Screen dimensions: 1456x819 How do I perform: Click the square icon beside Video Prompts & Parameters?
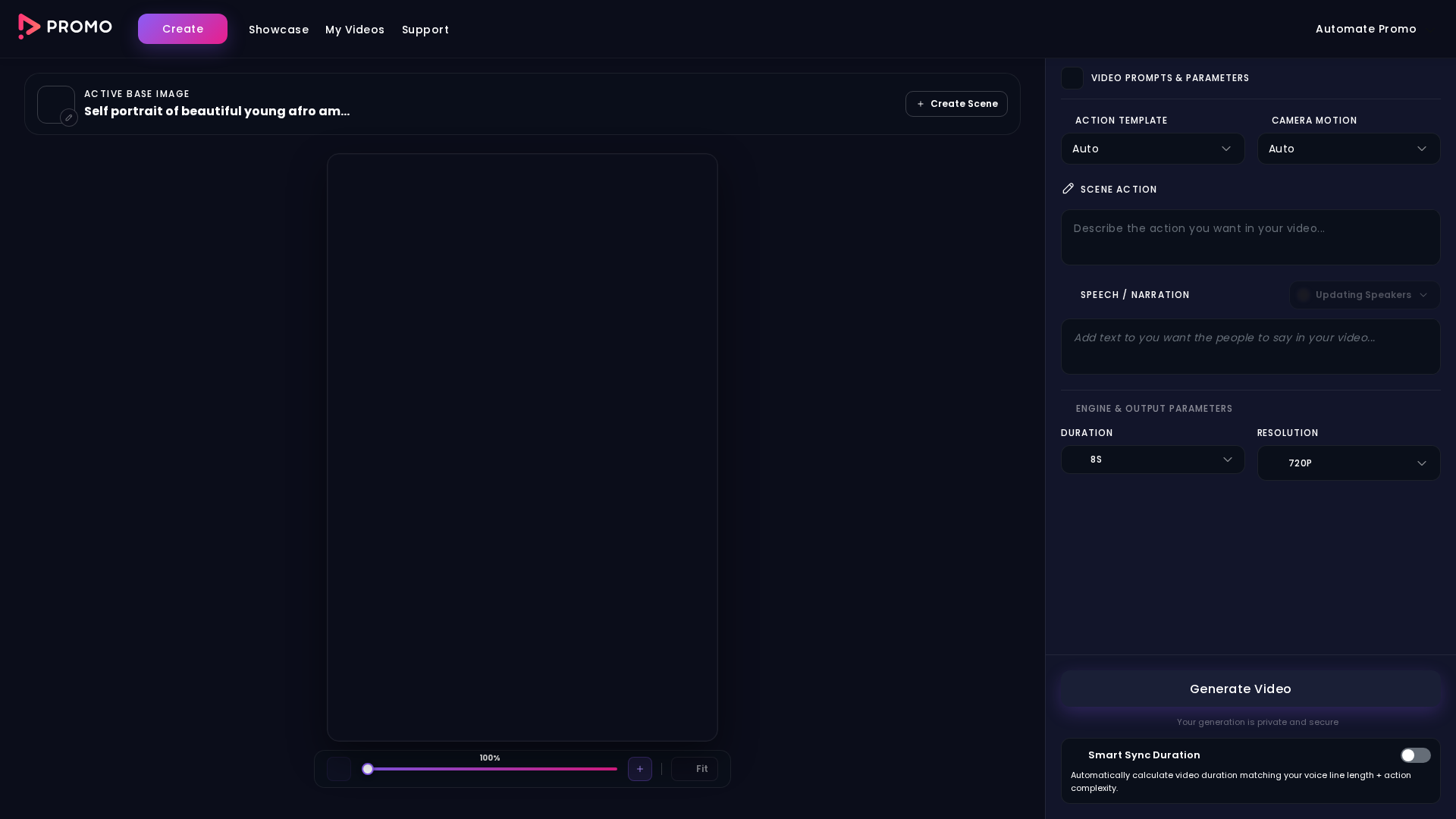(x=1072, y=78)
